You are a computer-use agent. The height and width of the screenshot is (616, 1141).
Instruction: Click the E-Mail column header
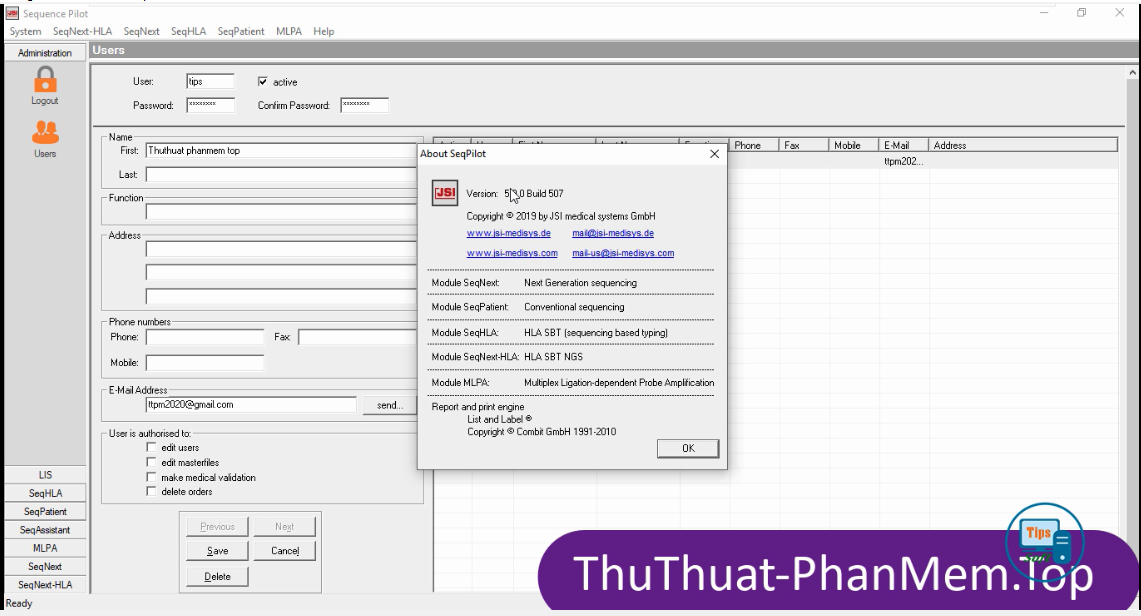(x=905, y=145)
